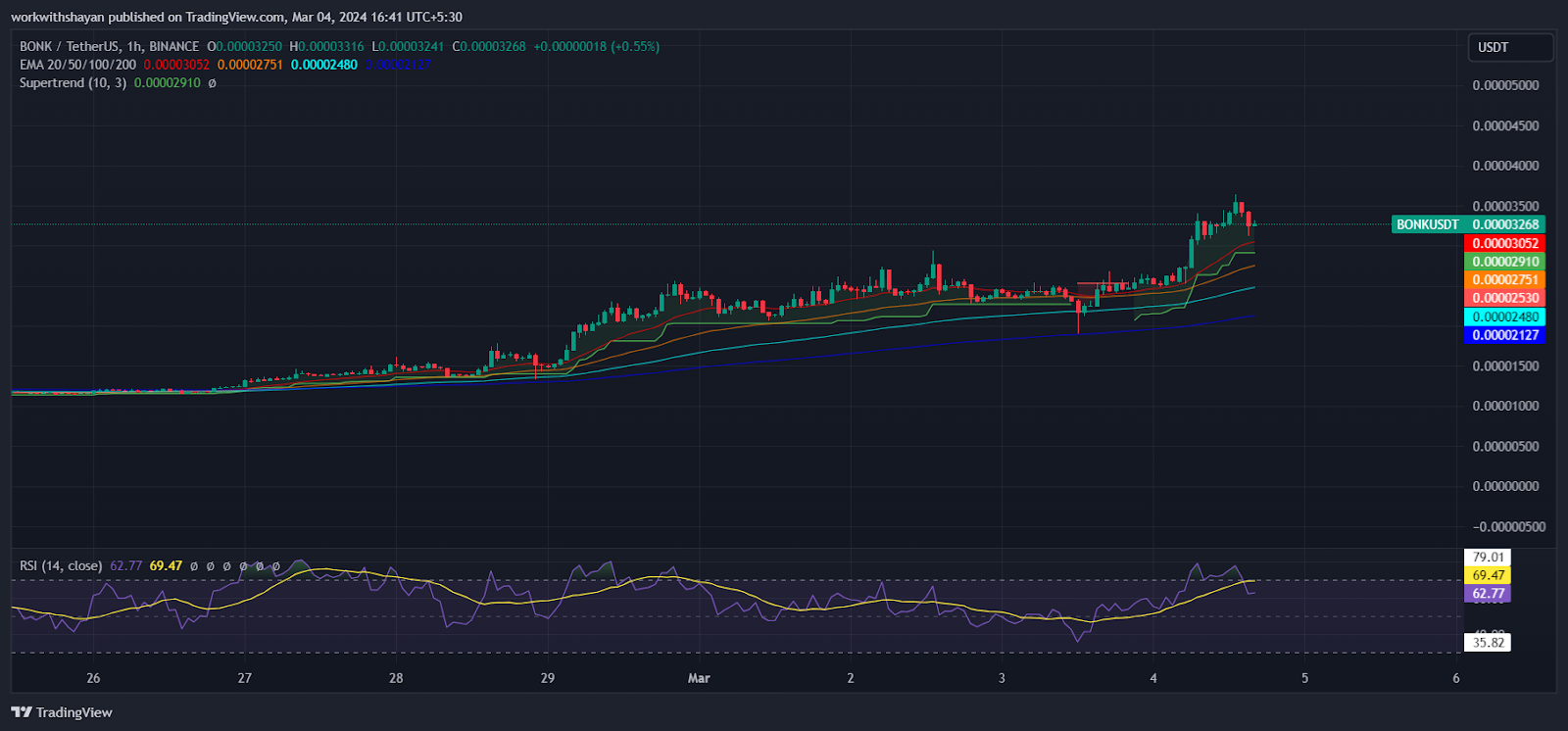The image size is (1568, 731).
Task: Click the cyan 0.00002480 price-axis tag
Action: click(x=1504, y=317)
